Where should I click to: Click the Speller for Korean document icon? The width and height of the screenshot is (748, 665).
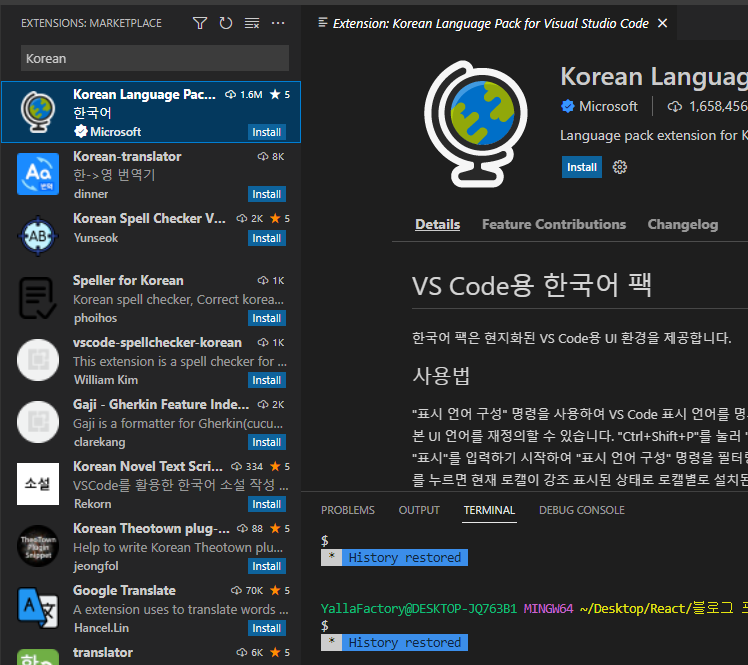38,298
